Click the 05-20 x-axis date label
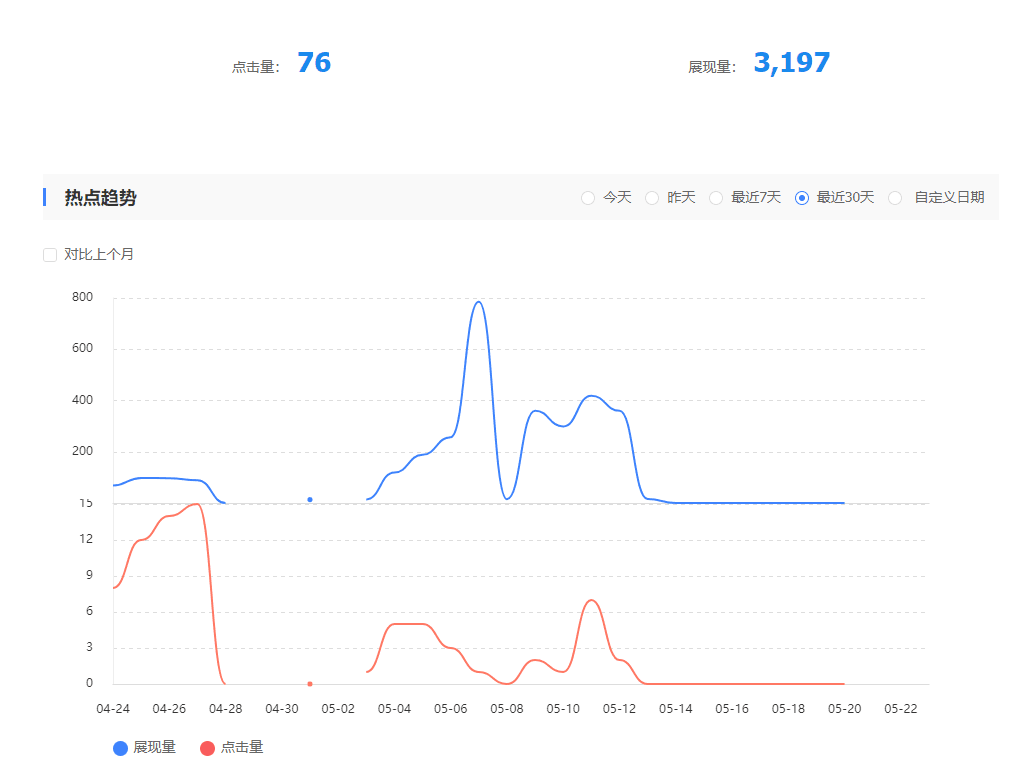The image size is (1009, 769). coord(844,709)
